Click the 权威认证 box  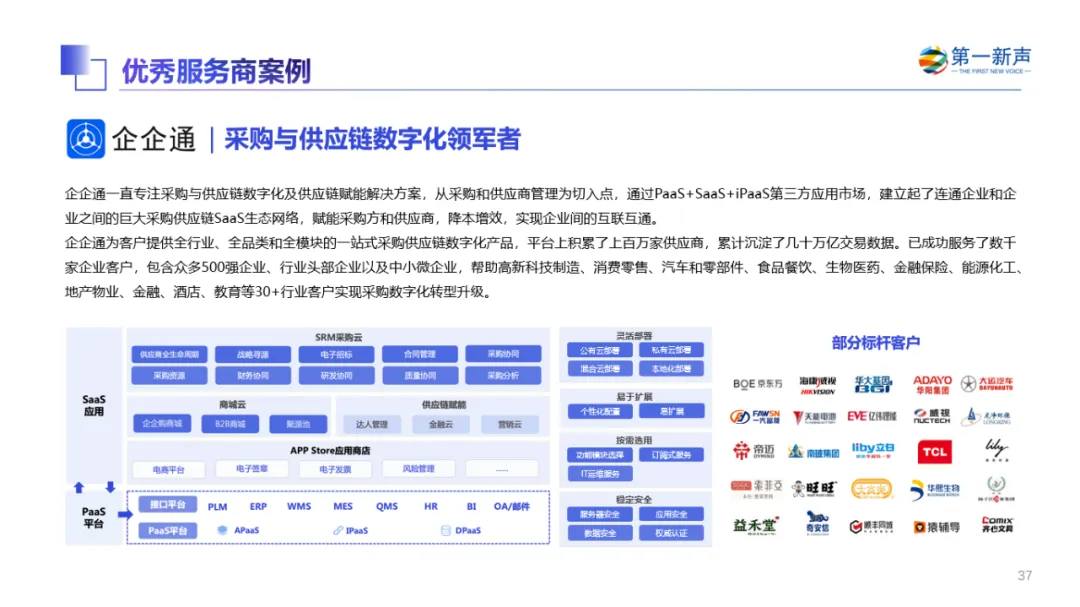672,533
